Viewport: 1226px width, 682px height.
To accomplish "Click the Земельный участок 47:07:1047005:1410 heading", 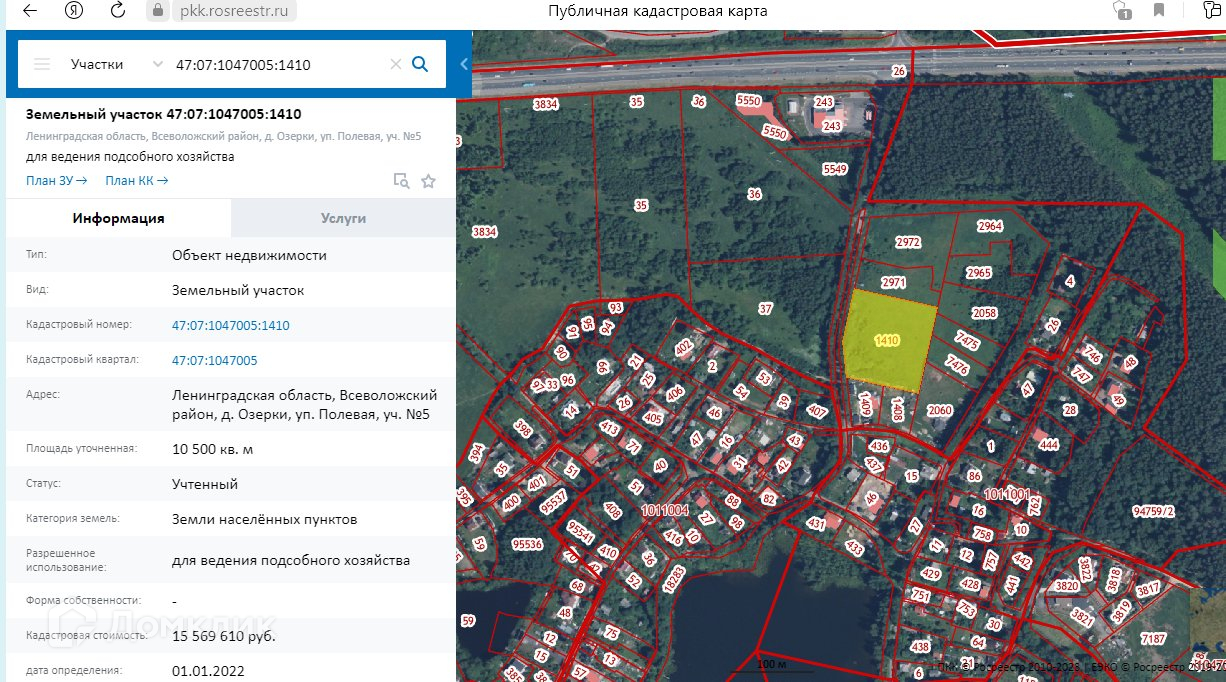I will click(164, 114).
